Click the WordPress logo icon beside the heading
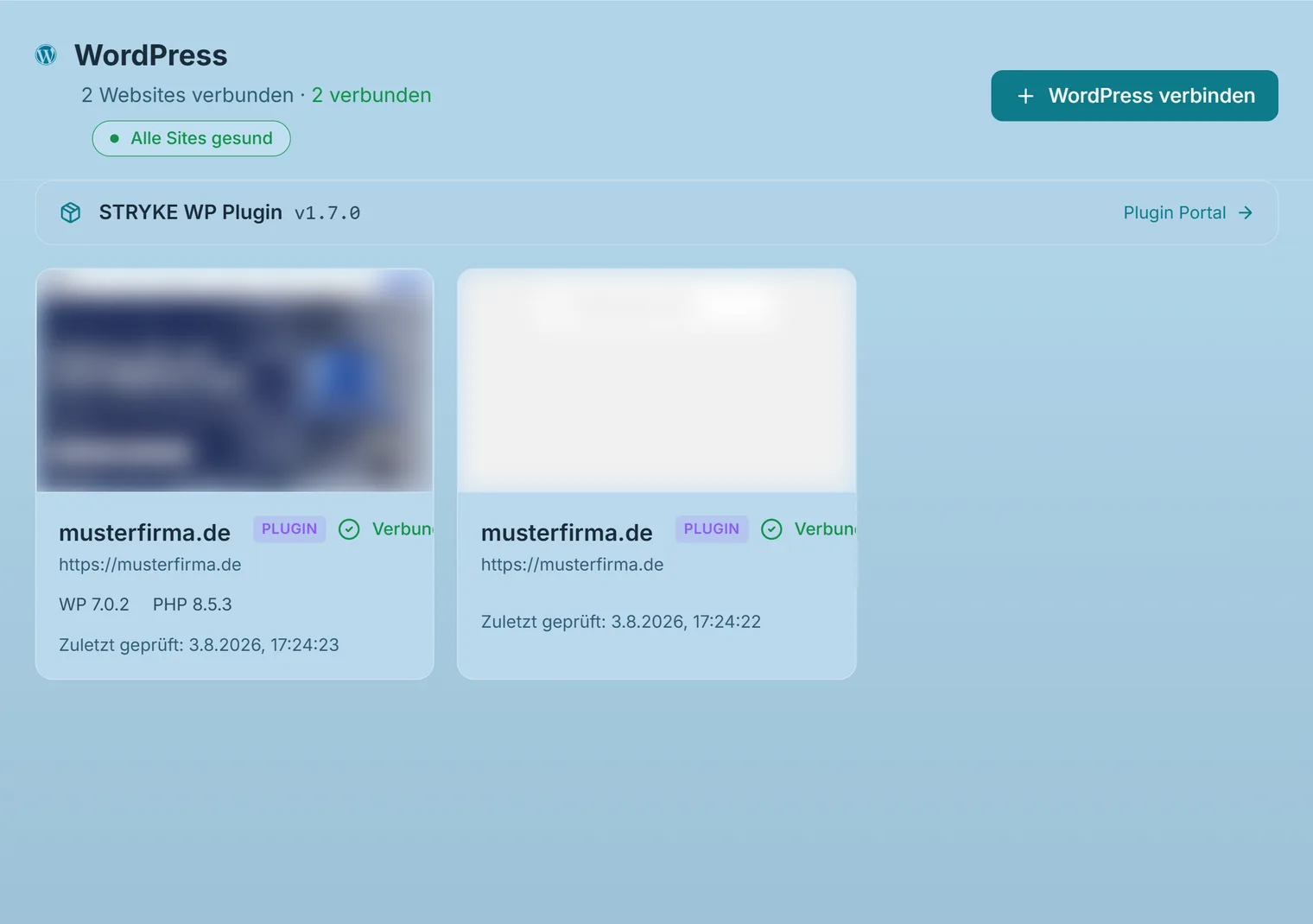 click(x=46, y=55)
